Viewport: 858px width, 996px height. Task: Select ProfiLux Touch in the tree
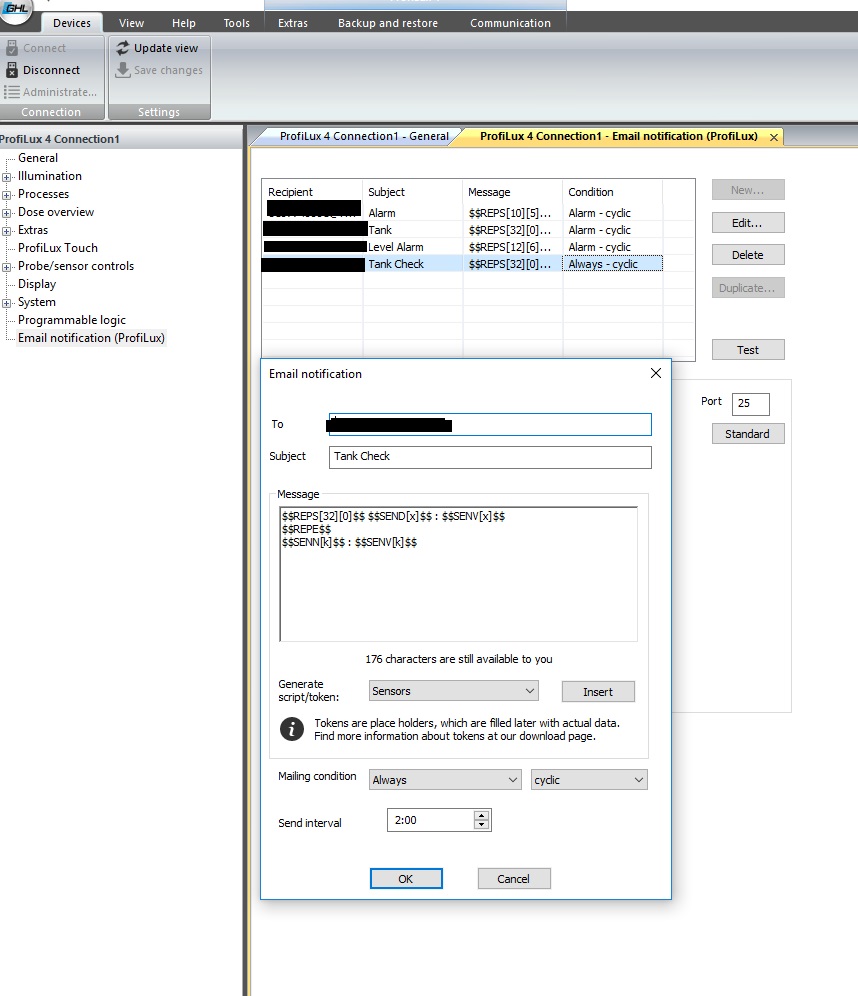click(x=58, y=248)
